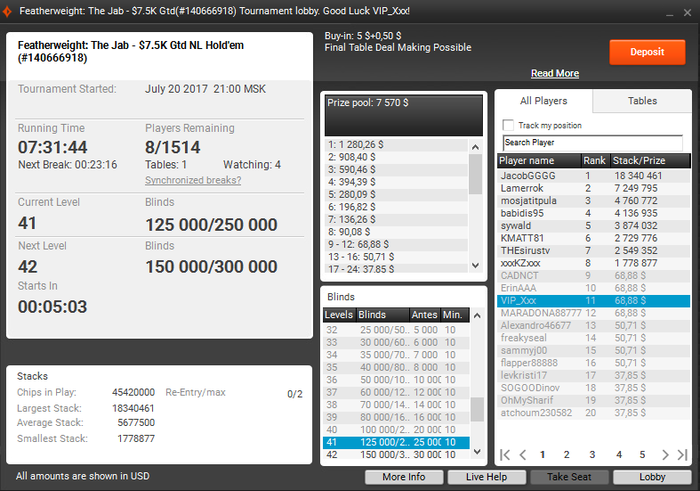Select player MARADONA88777 row
This screenshot has width=700, height=491.
click(593, 313)
